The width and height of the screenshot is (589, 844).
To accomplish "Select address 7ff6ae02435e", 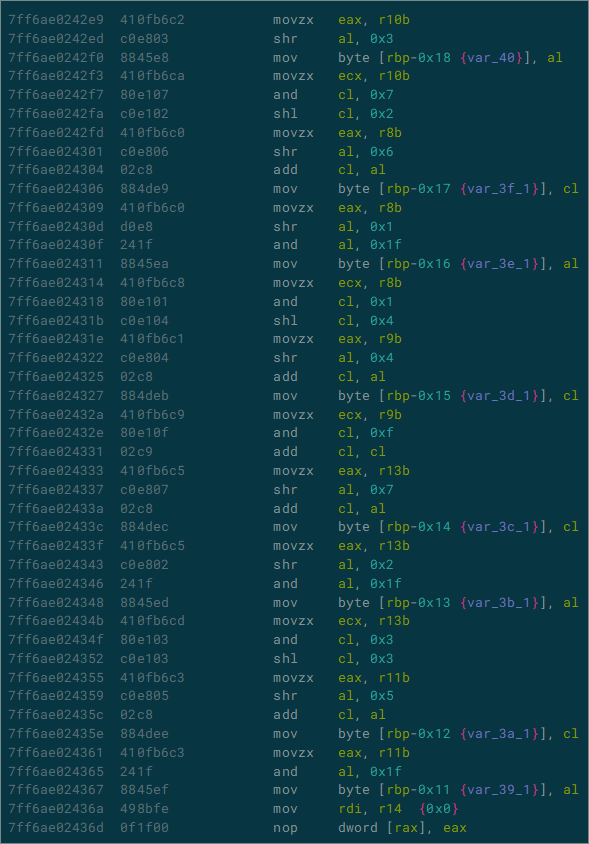I will point(56,734).
